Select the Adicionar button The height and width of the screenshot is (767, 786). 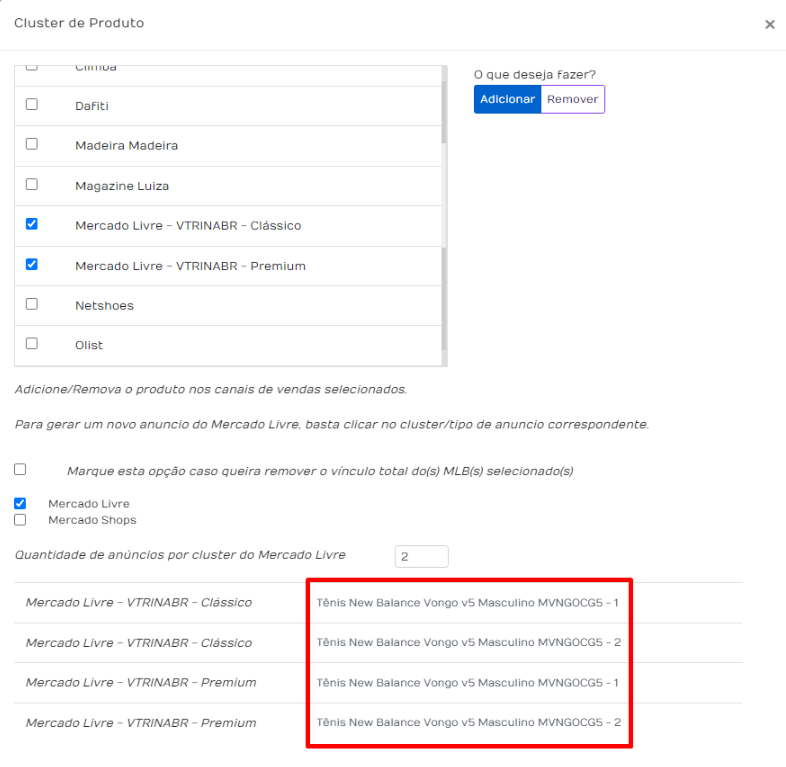pyautogui.click(x=507, y=99)
